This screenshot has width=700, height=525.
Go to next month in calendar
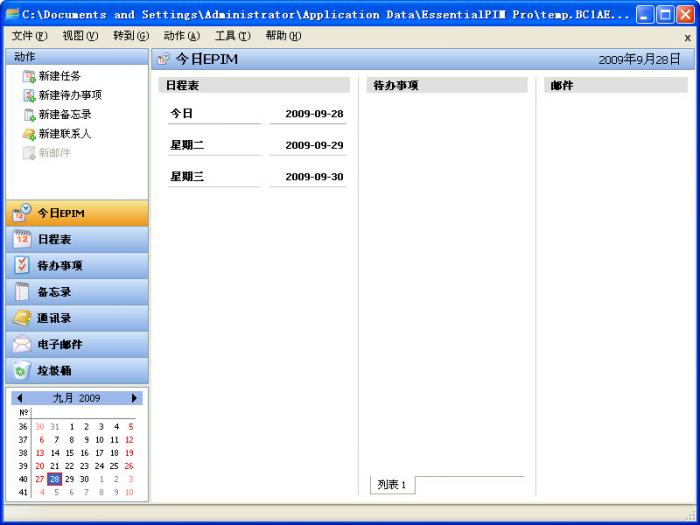(x=135, y=398)
